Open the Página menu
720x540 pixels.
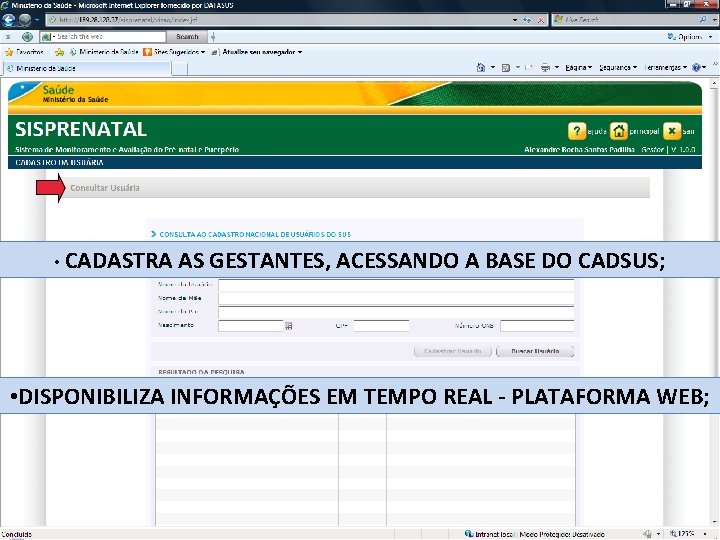[x=579, y=68]
